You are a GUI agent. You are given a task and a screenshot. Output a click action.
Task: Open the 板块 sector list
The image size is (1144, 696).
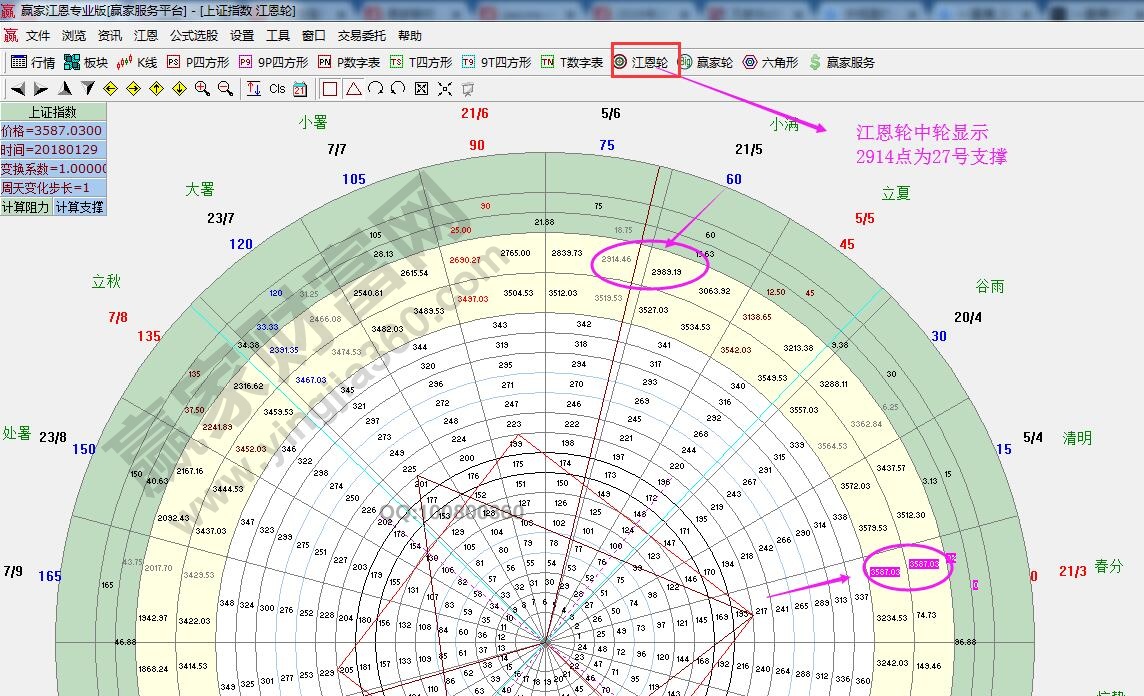pos(95,62)
